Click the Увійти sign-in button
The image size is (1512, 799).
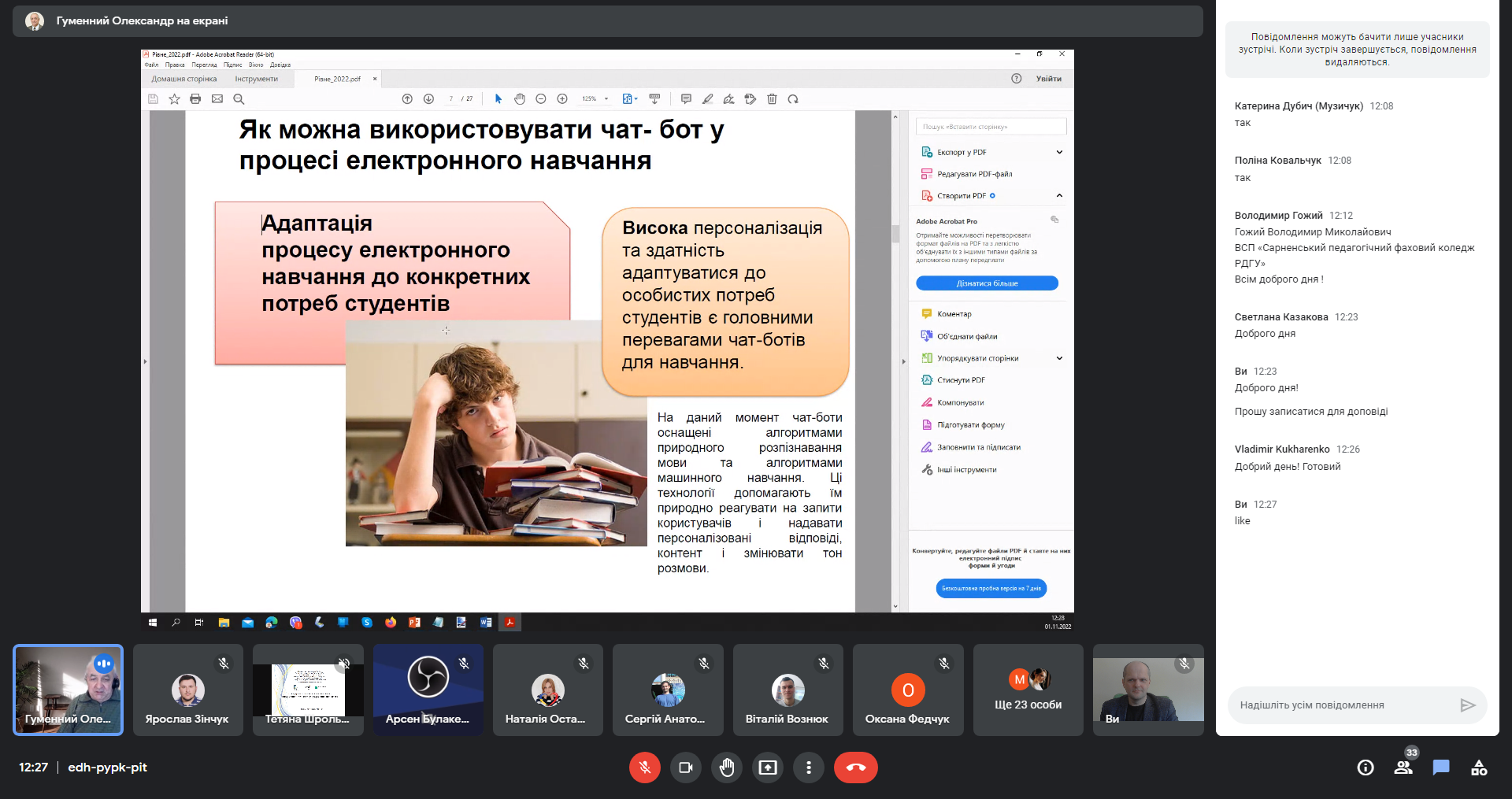(x=1048, y=79)
